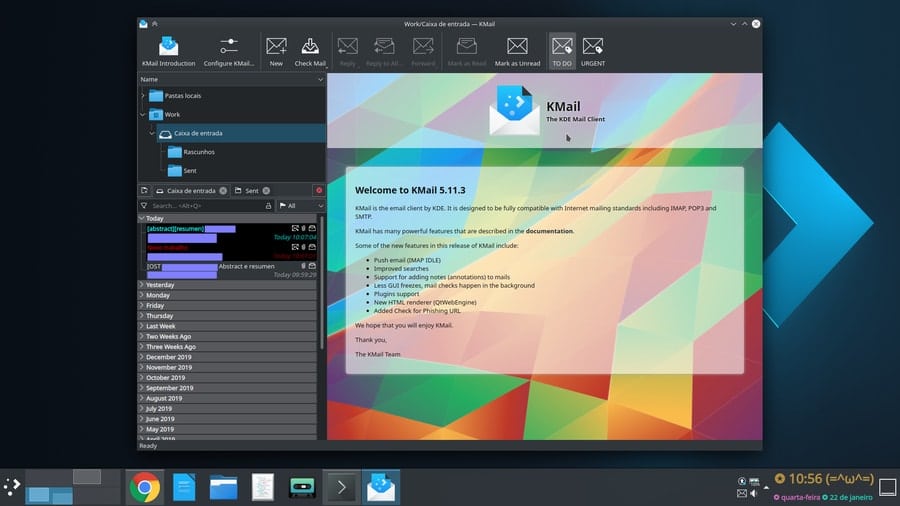Click the Forward toolbar button
900x506 pixels.
point(423,52)
